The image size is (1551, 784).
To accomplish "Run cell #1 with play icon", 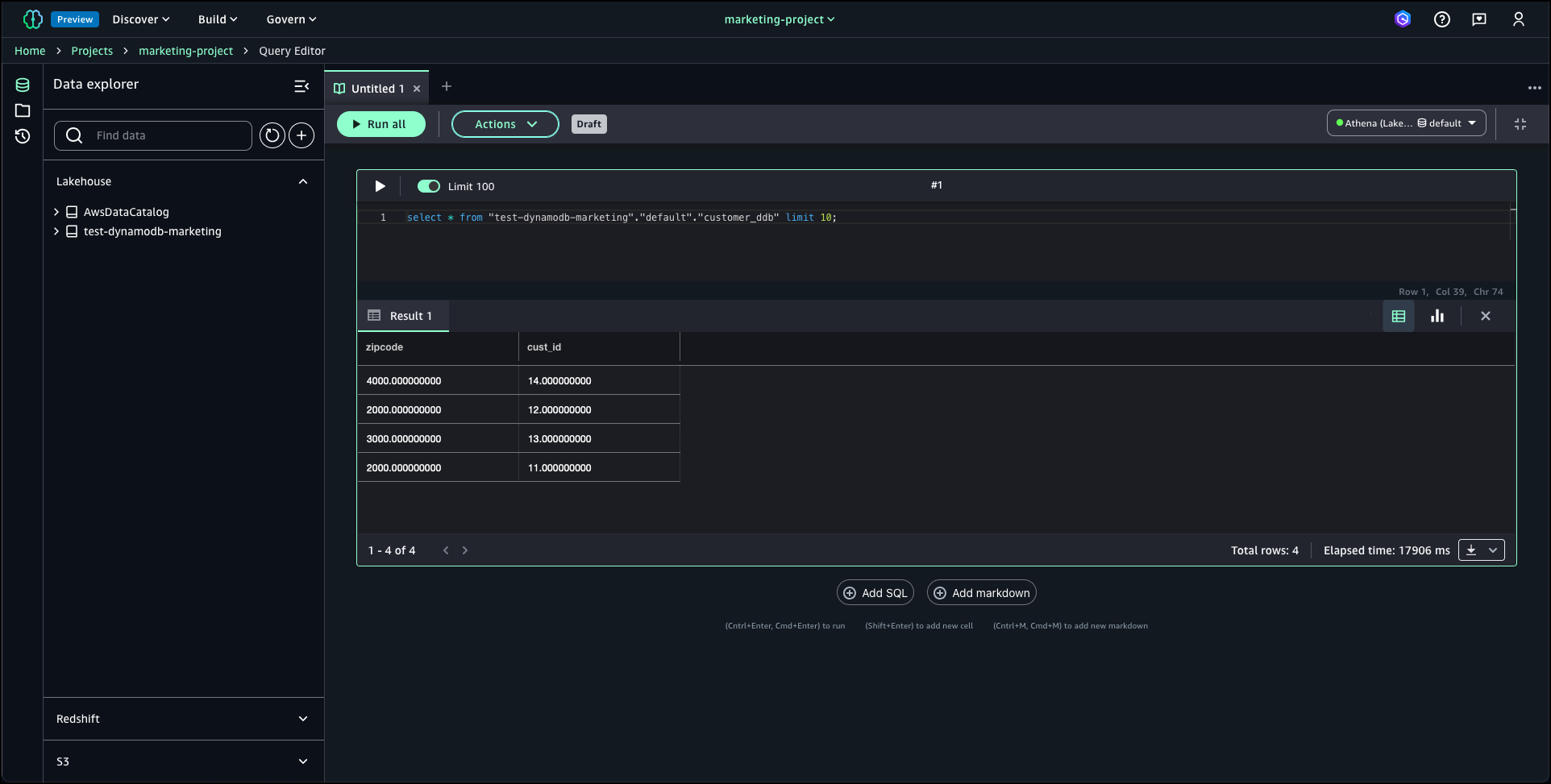I will (x=380, y=186).
